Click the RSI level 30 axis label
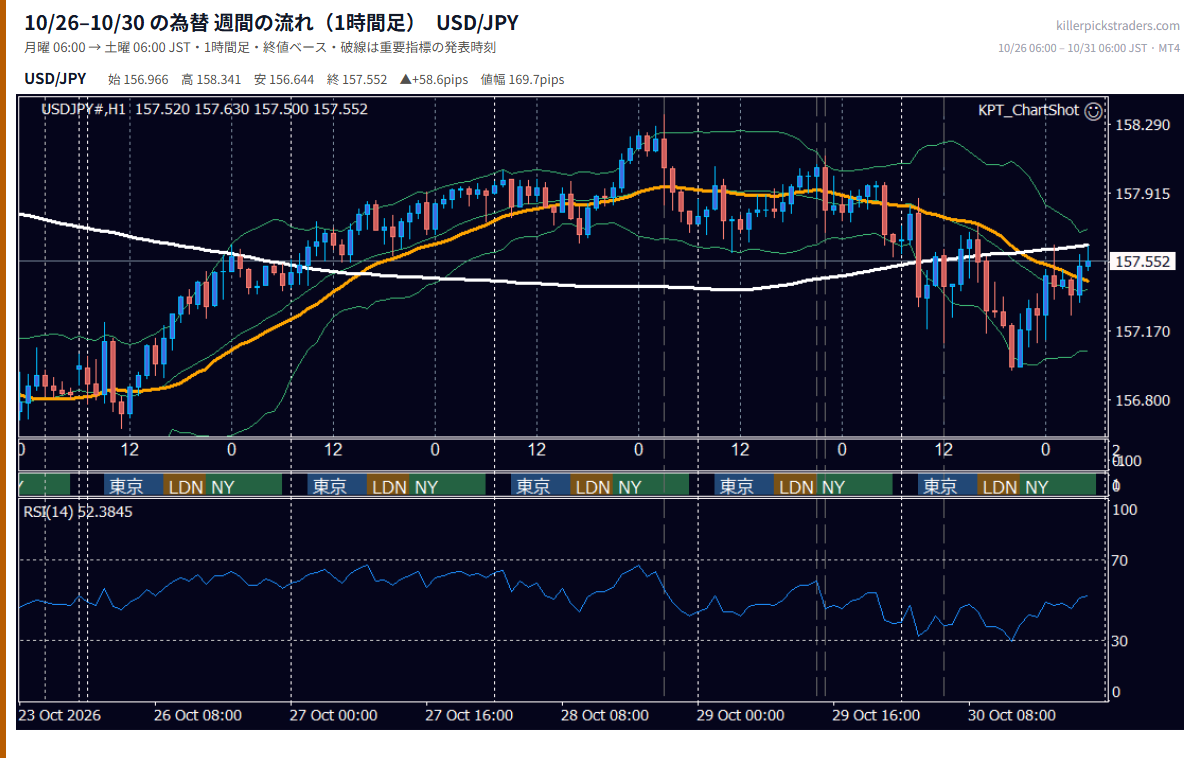This screenshot has height=758, width=1200. tap(1120, 640)
